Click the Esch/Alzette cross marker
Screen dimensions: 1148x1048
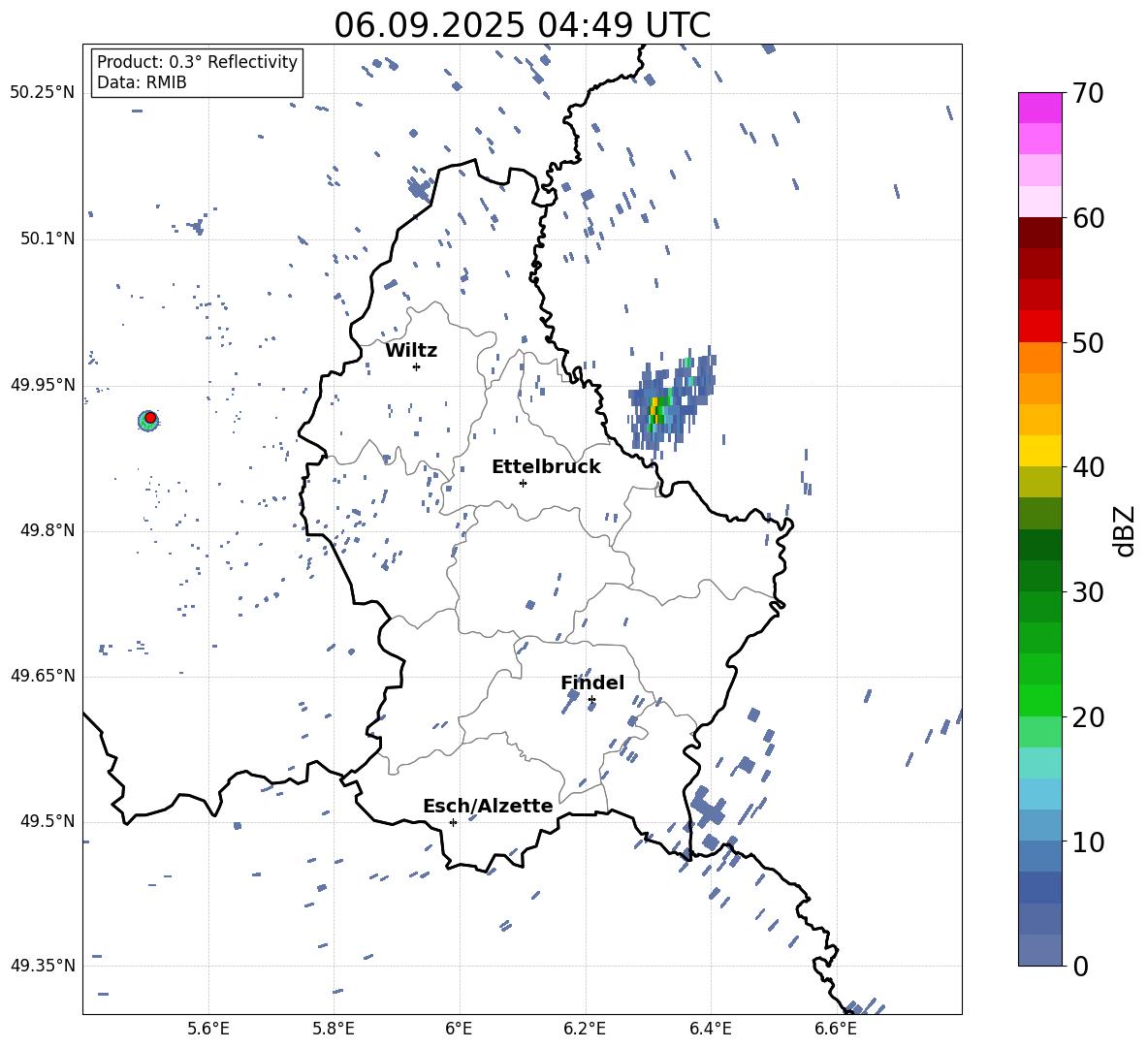click(453, 822)
